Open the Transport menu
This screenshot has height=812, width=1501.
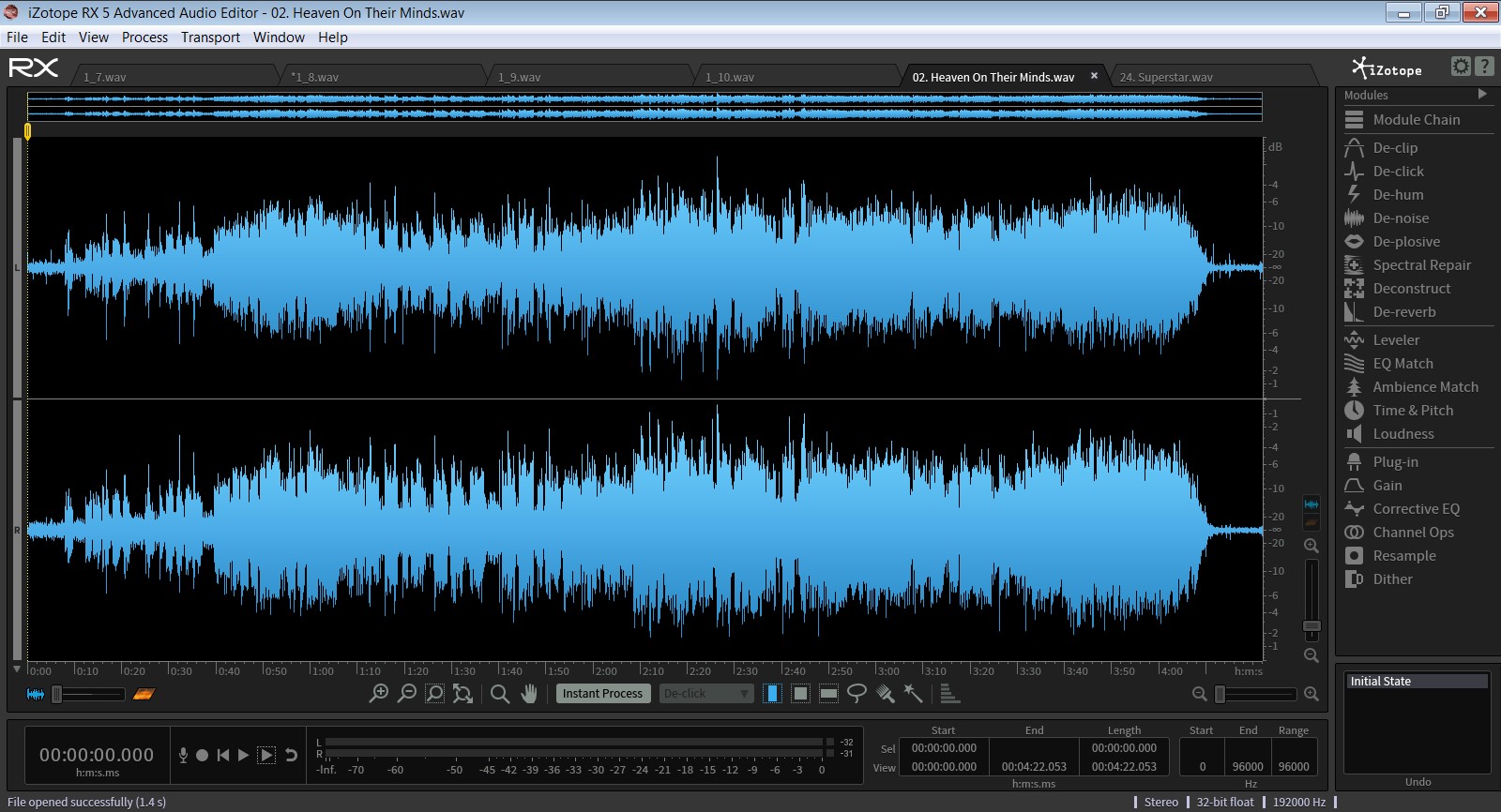(210, 38)
